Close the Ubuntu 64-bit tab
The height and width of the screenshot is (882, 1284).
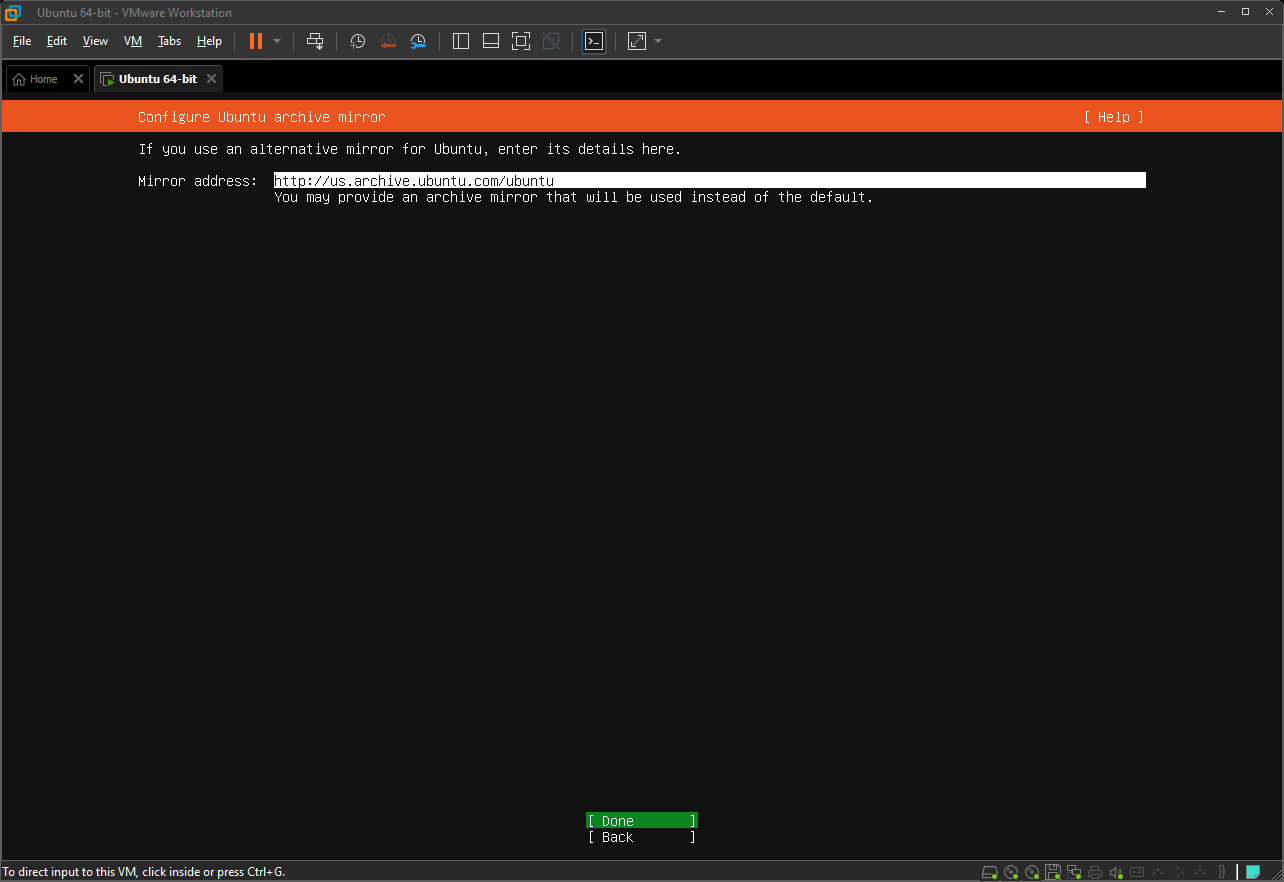[211, 79]
